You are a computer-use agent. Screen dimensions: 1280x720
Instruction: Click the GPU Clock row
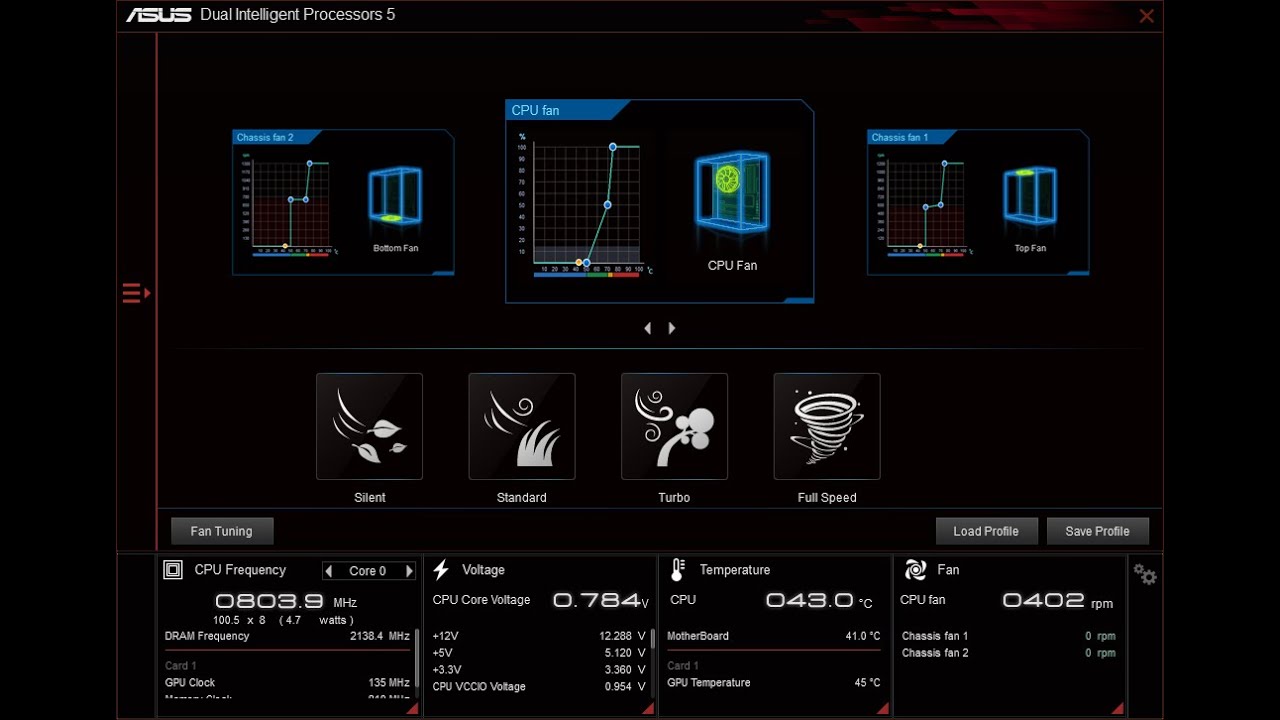click(287, 683)
